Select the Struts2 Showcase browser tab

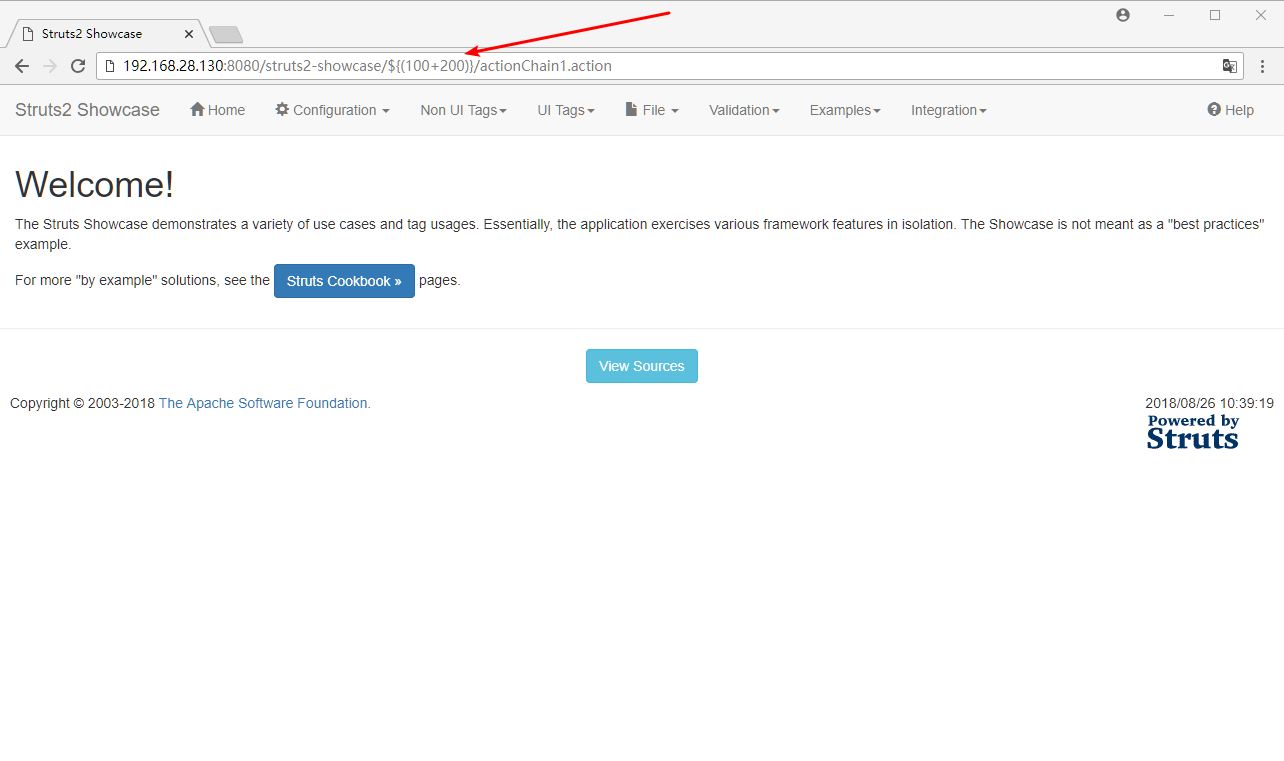click(107, 33)
